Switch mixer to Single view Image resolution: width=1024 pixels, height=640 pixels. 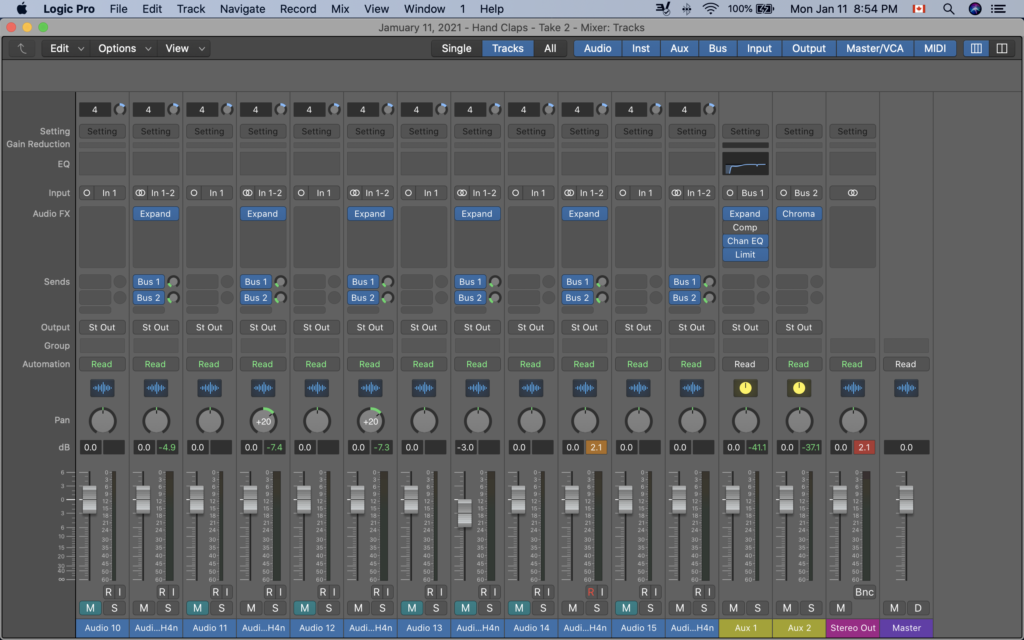tap(456, 48)
